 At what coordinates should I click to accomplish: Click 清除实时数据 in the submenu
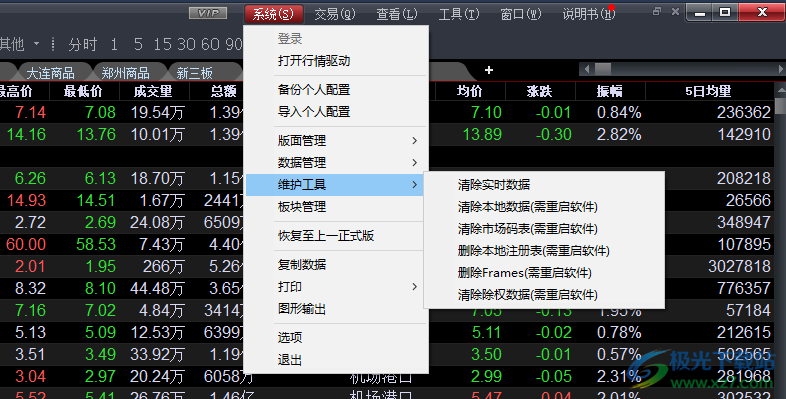click(x=544, y=185)
